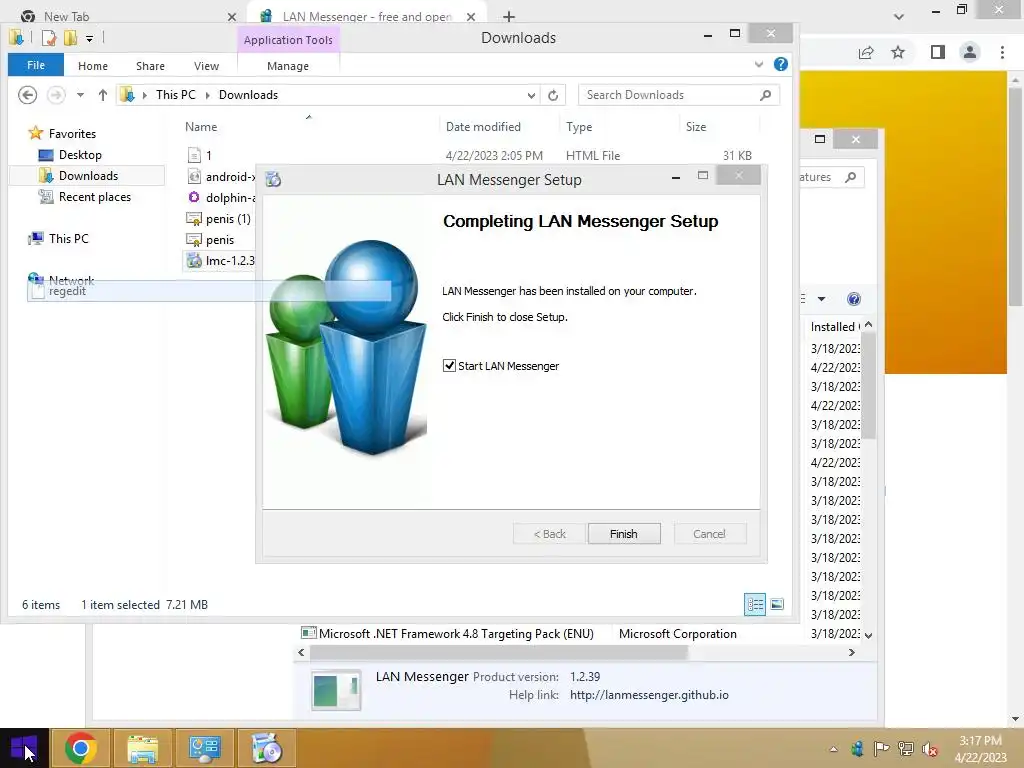Click the New folder quick access icon
Image resolution: width=1024 pixels, height=768 pixels.
click(x=70, y=37)
